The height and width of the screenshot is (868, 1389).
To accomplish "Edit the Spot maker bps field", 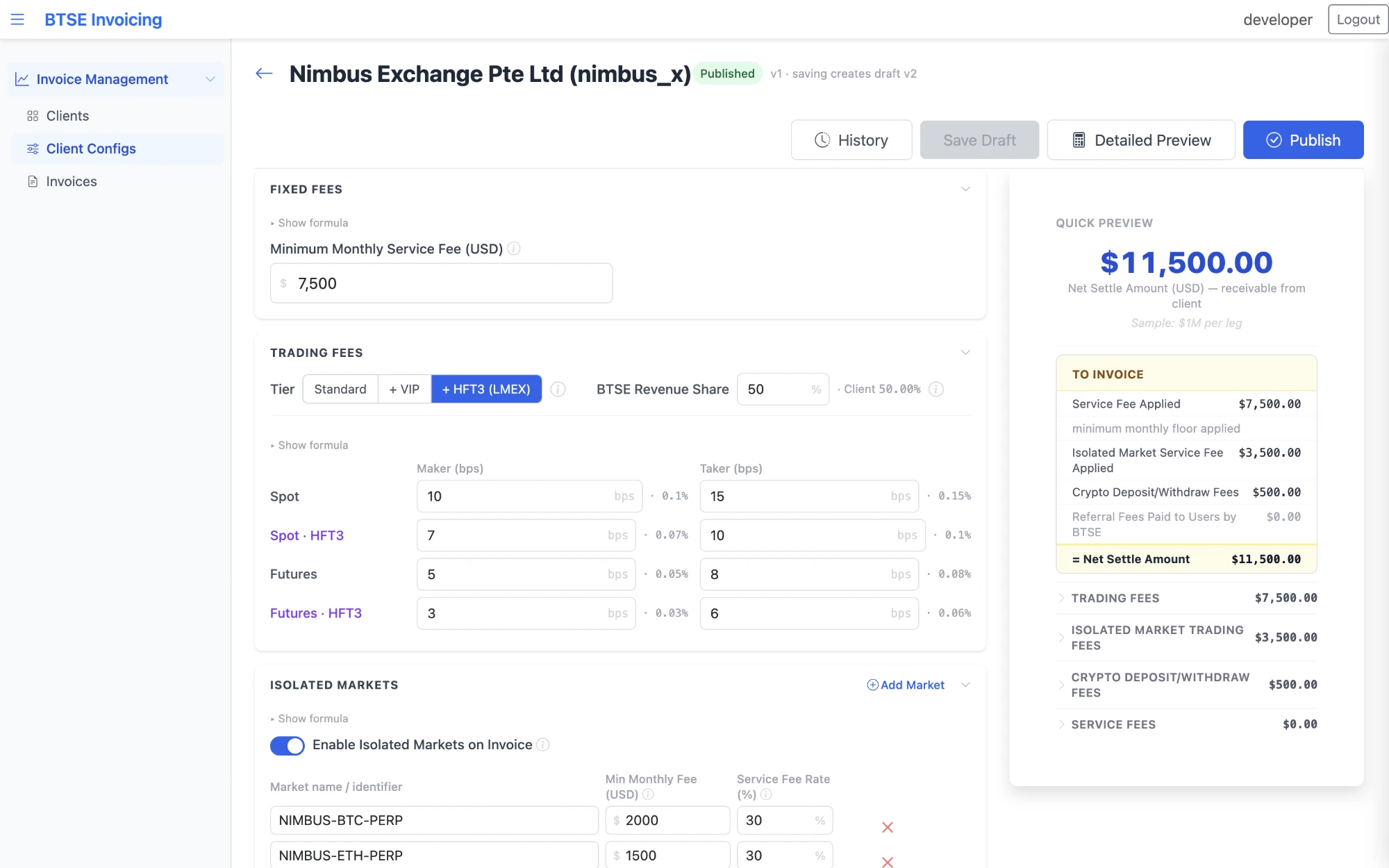I will tap(529, 496).
